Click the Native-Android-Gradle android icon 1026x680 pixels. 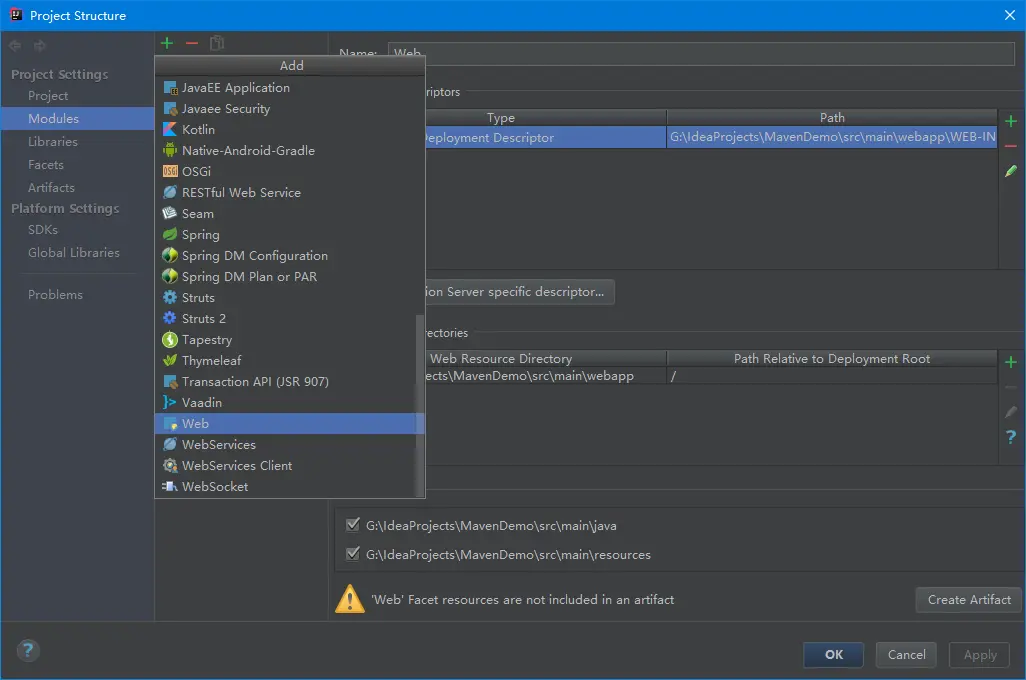click(x=170, y=151)
